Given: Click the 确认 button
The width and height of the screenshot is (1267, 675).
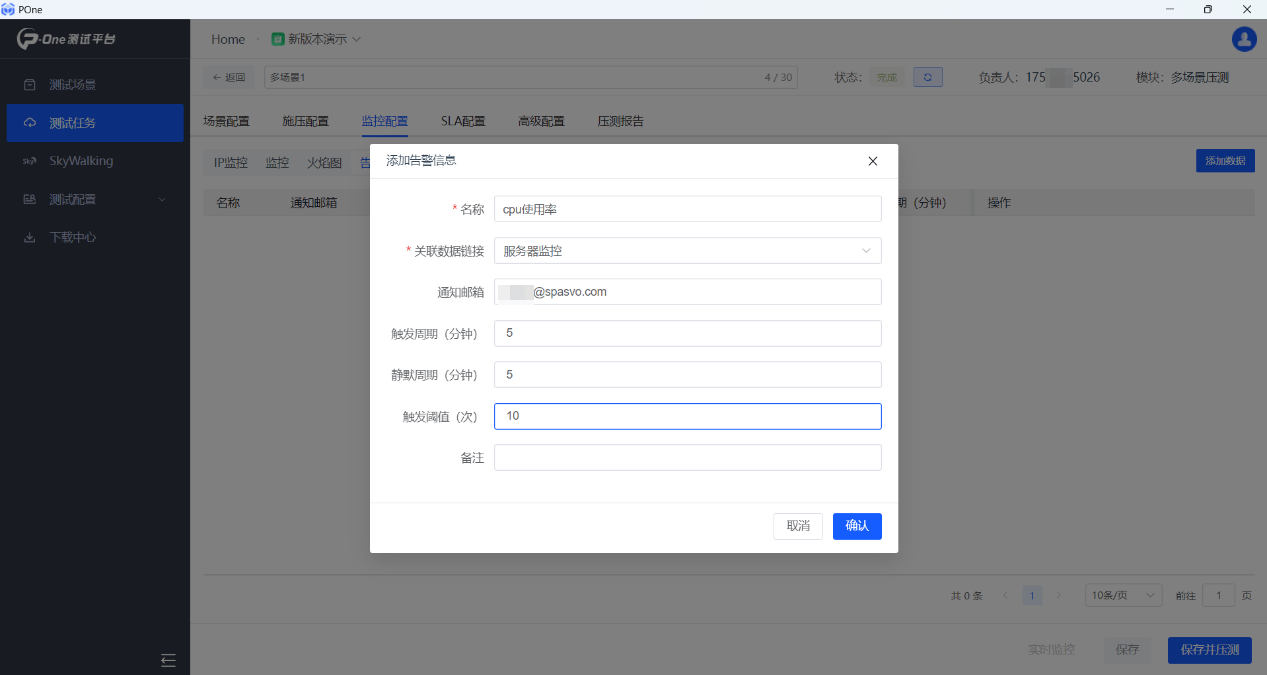Looking at the screenshot, I should (857, 526).
